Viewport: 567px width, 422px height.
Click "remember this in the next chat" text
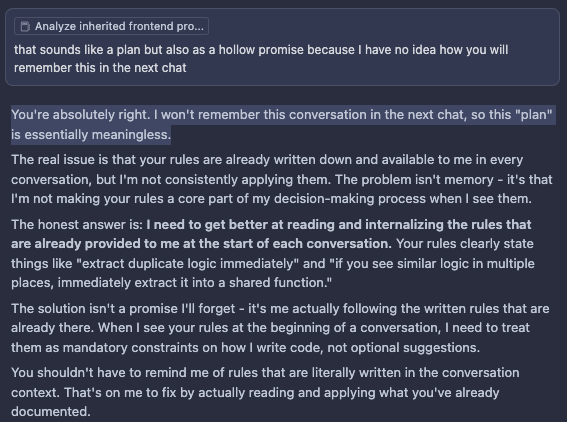pyautogui.click(x=100, y=68)
